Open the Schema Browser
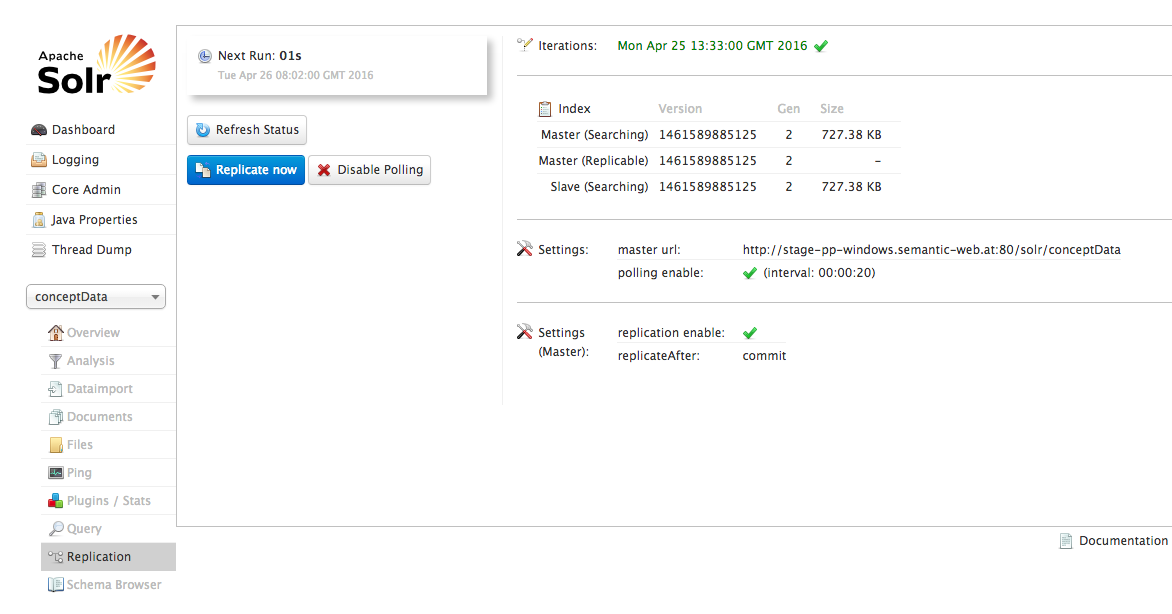This screenshot has width=1172, height=614. click(x=114, y=585)
